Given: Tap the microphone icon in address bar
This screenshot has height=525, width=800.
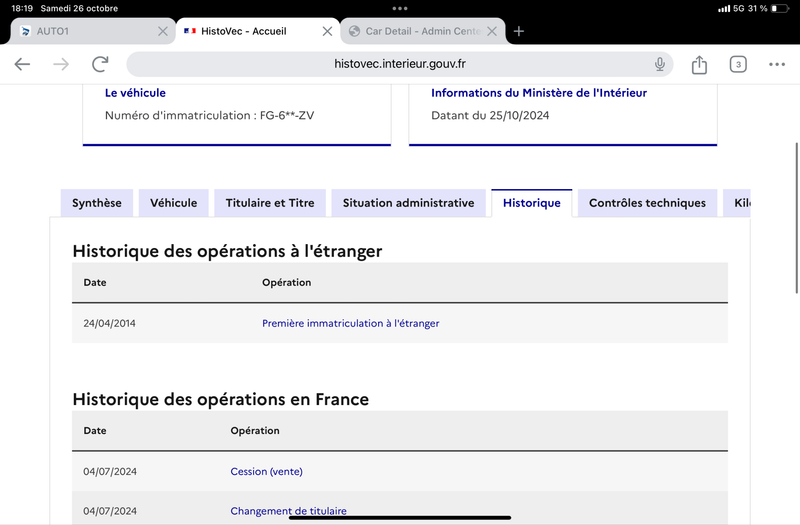Looking at the screenshot, I should point(660,64).
